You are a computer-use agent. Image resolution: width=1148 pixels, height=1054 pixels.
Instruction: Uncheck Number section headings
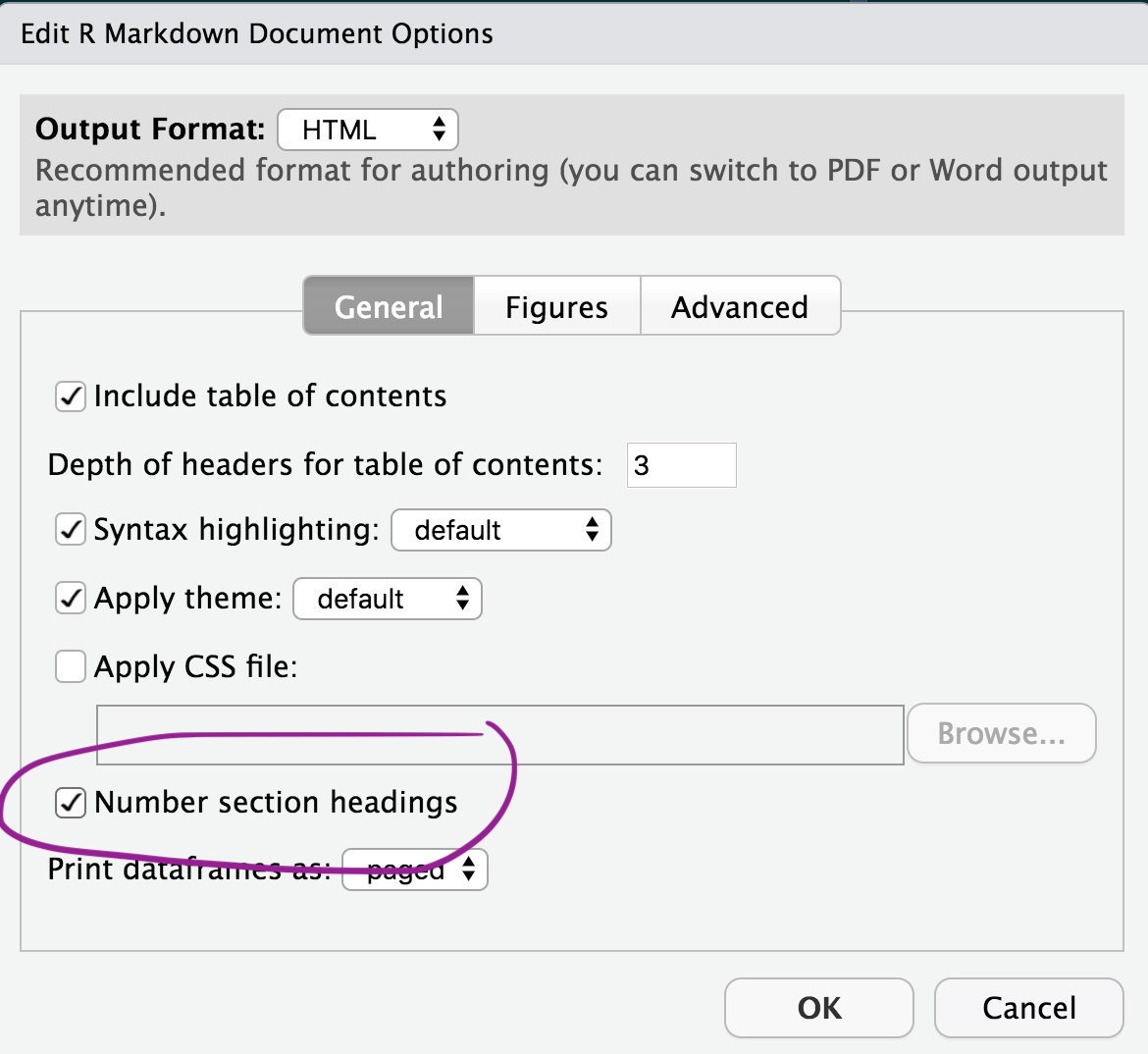(70, 802)
